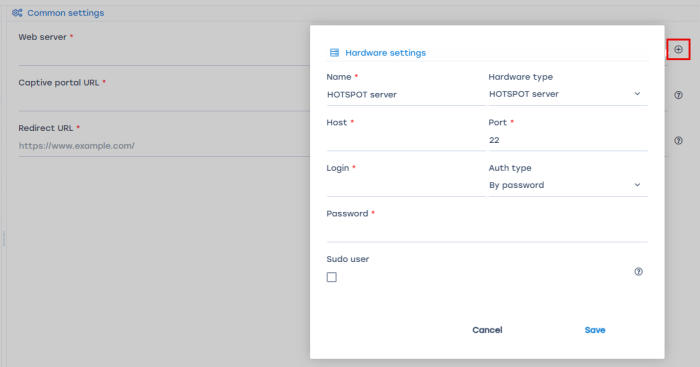Open help icon beside Captive portal URL
700x367 pixels.
[678, 95]
